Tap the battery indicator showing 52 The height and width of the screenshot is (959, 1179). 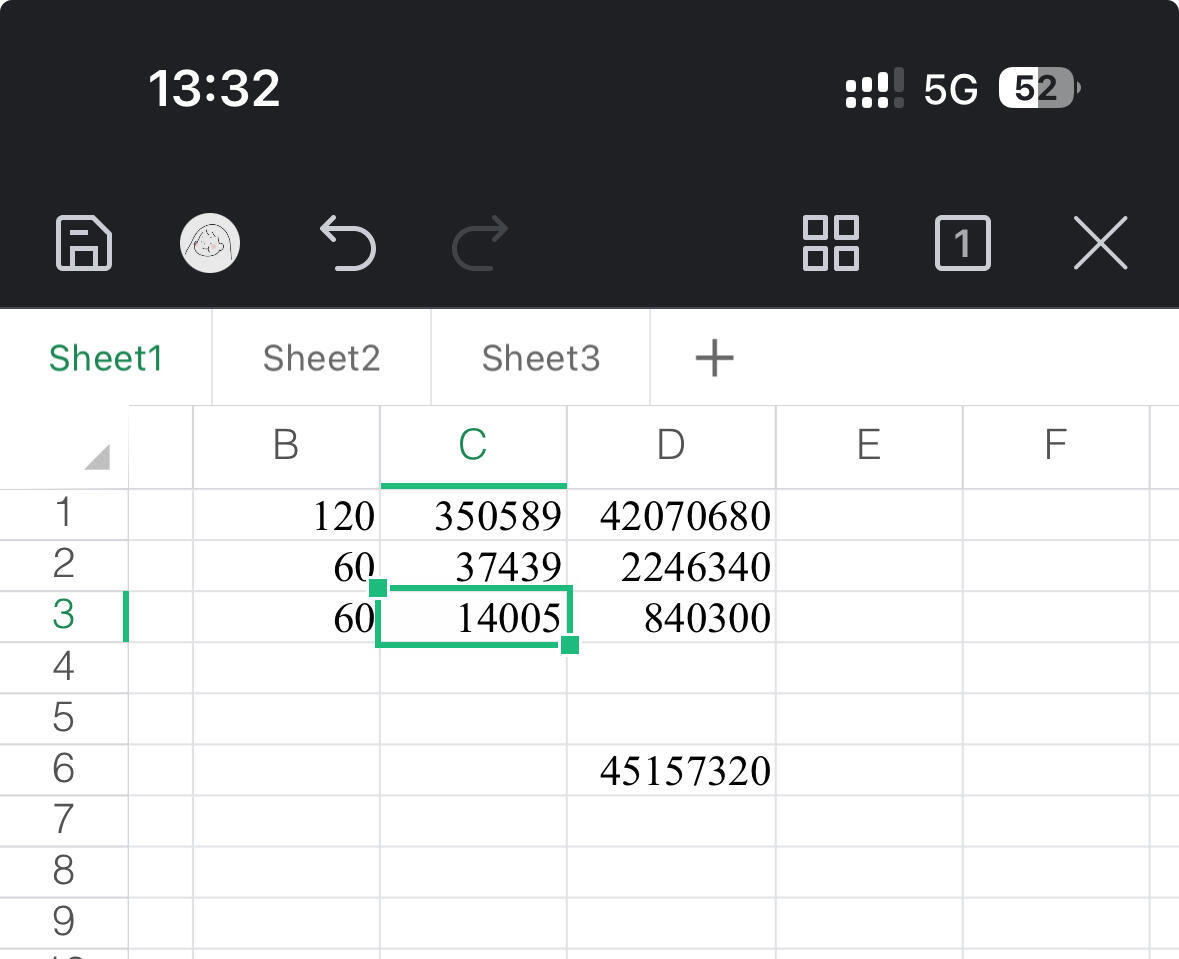point(1040,89)
